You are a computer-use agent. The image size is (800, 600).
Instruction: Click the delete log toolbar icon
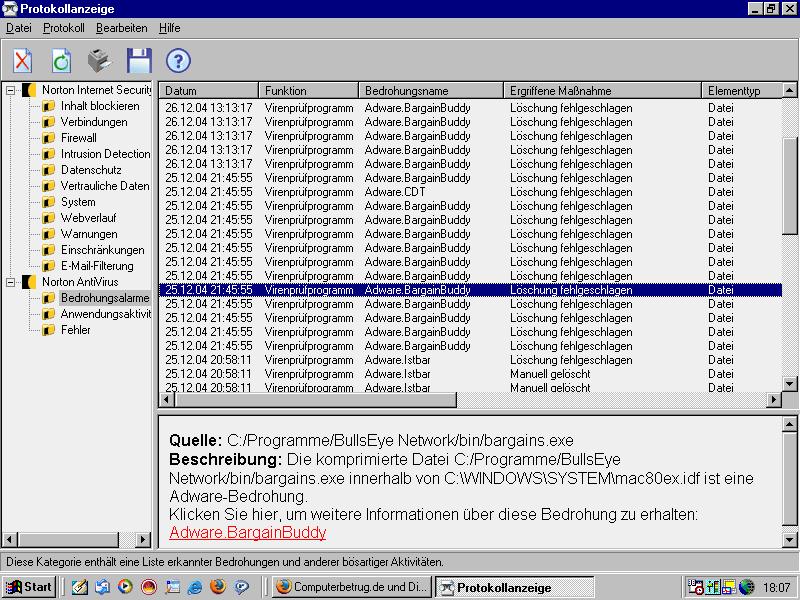click(23, 61)
